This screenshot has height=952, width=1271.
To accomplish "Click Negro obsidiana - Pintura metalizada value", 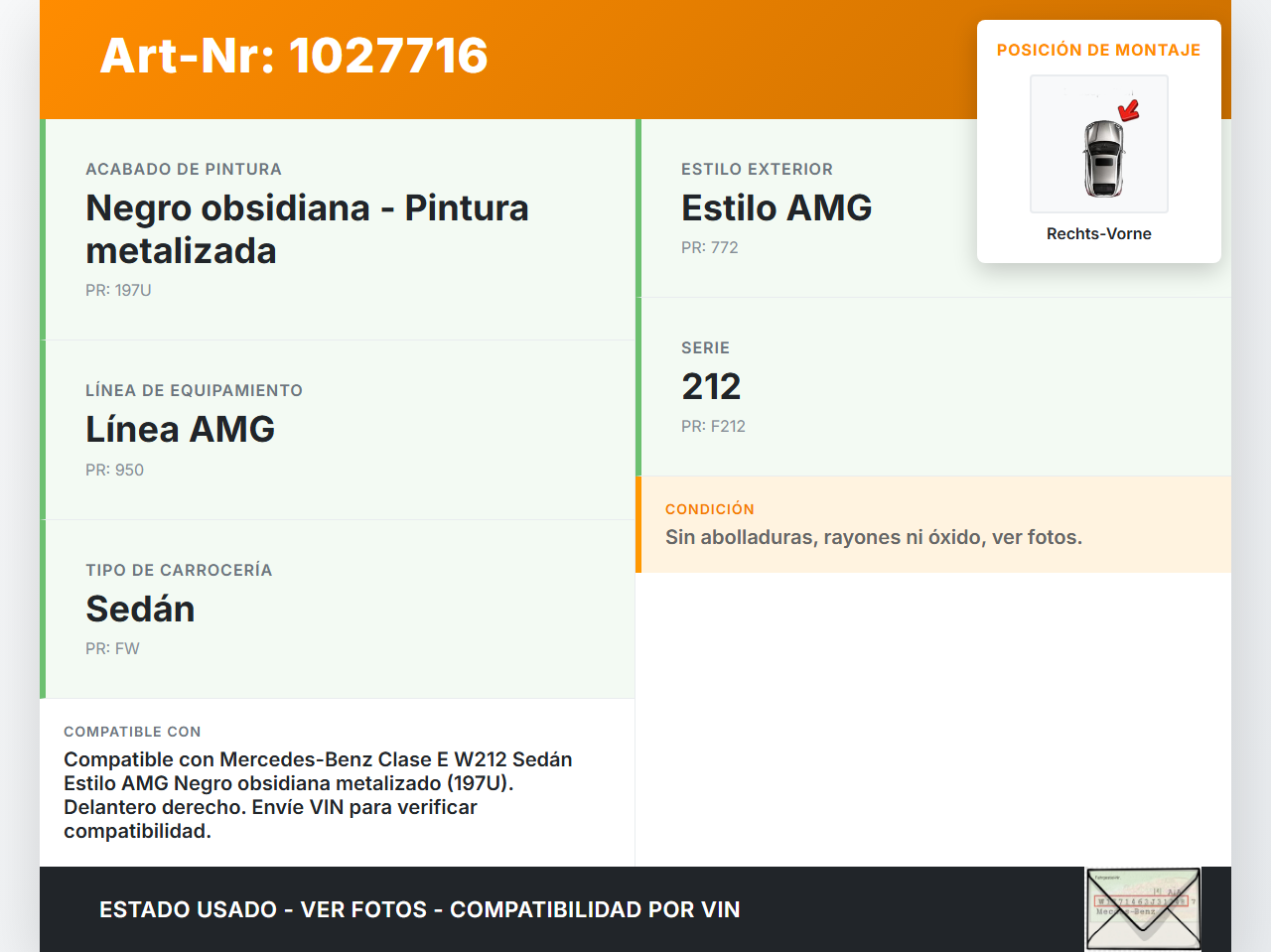I will 307,229.
